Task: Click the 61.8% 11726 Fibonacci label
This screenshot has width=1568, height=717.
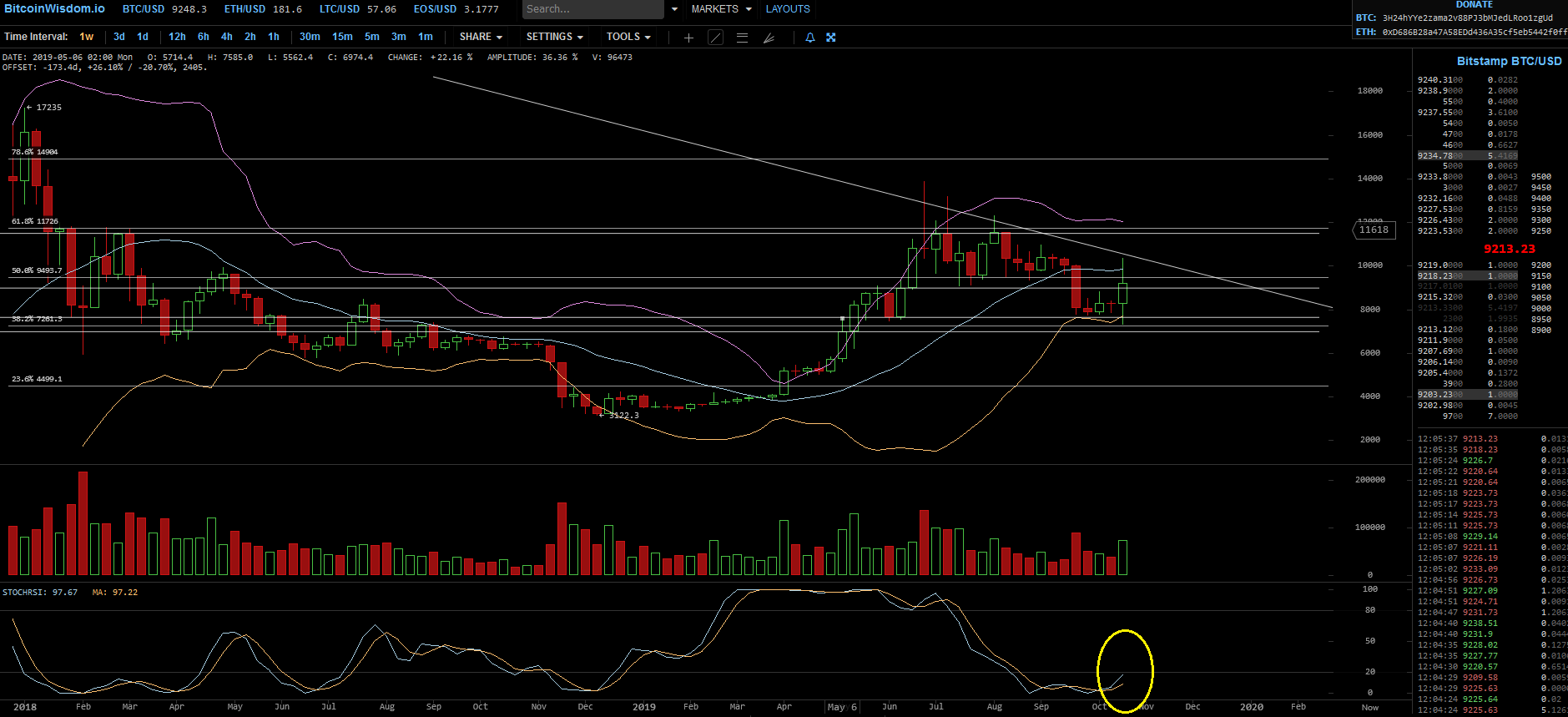Action: [34, 221]
